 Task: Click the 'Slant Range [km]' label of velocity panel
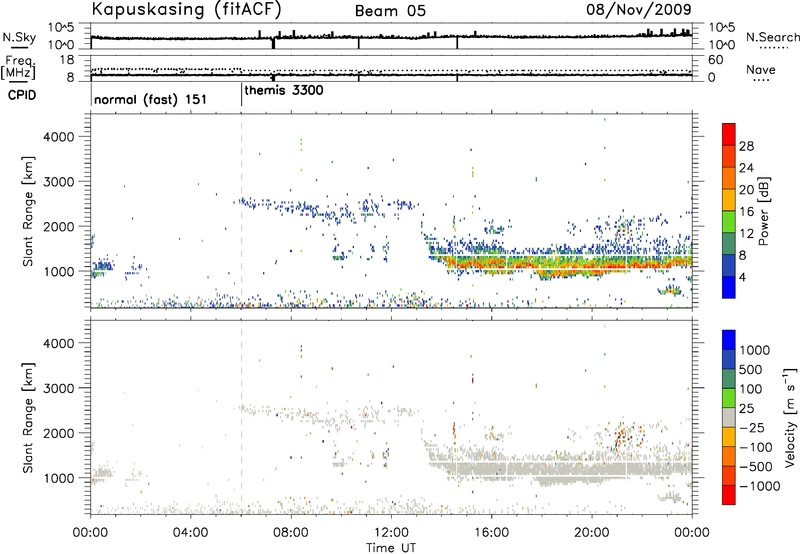28,418
